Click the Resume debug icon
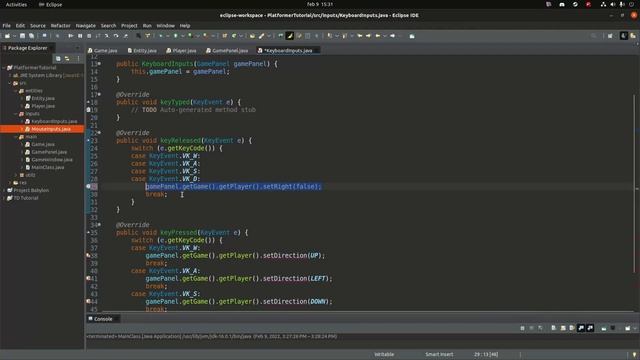640x360 pixels. pyautogui.click(x=71, y=36)
